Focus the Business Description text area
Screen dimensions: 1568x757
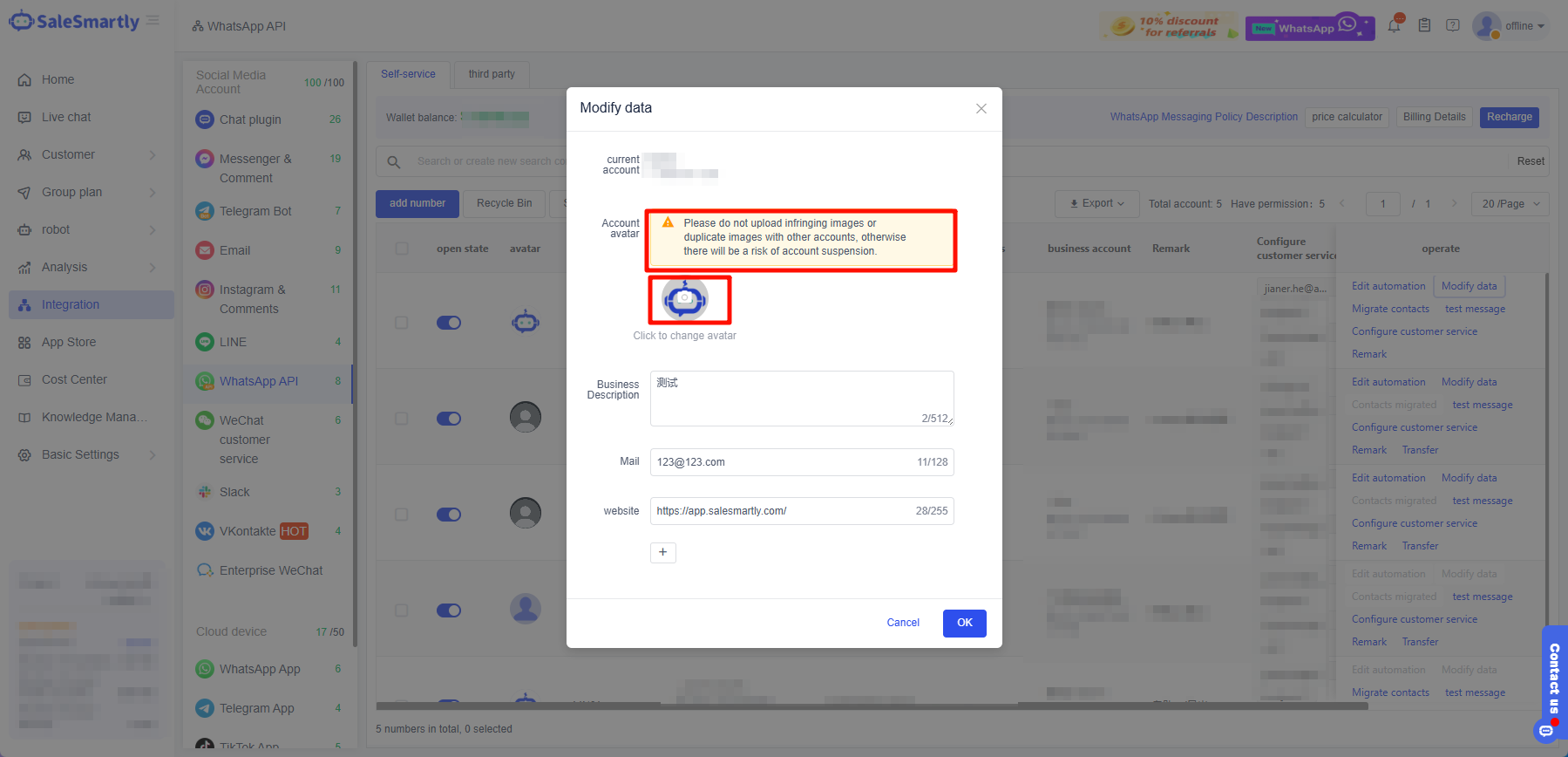pyautogui.click(x=802, y=399)
